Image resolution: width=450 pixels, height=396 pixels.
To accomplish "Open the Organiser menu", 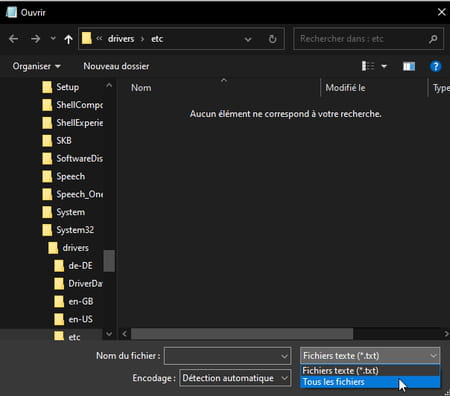I will pos(36,66).
